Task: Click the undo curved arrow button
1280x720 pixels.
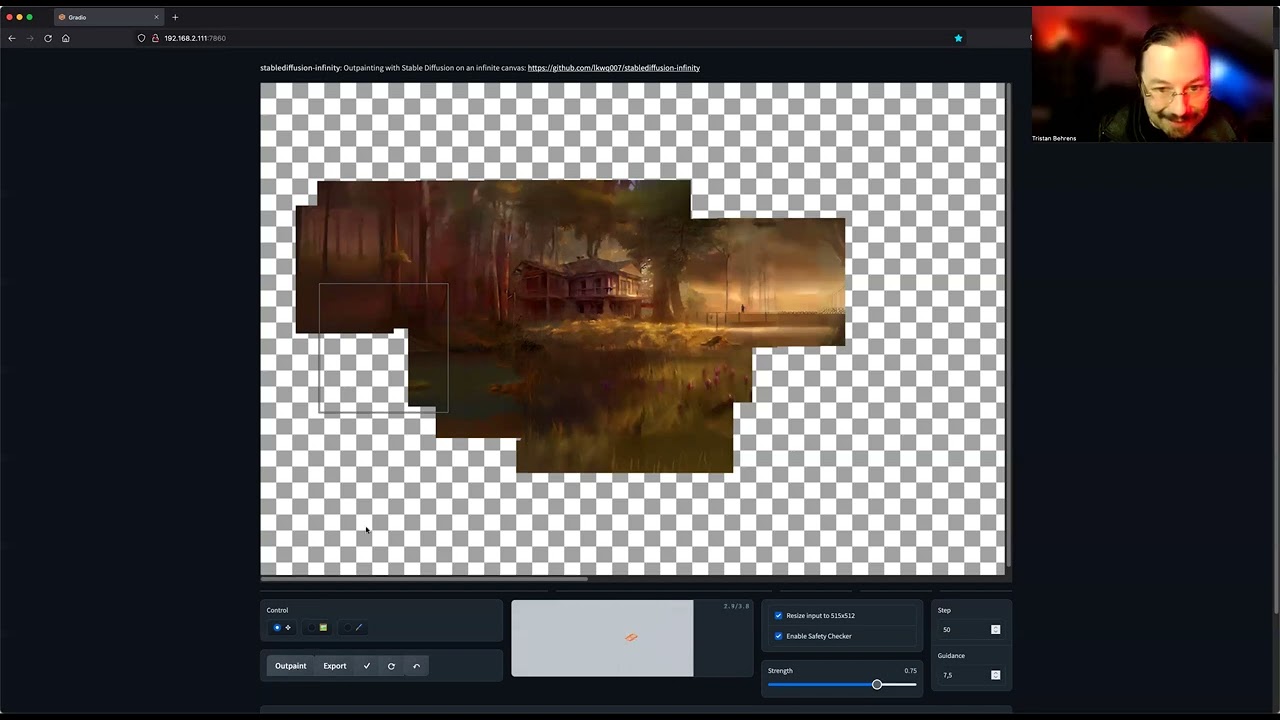Action: 416,666
